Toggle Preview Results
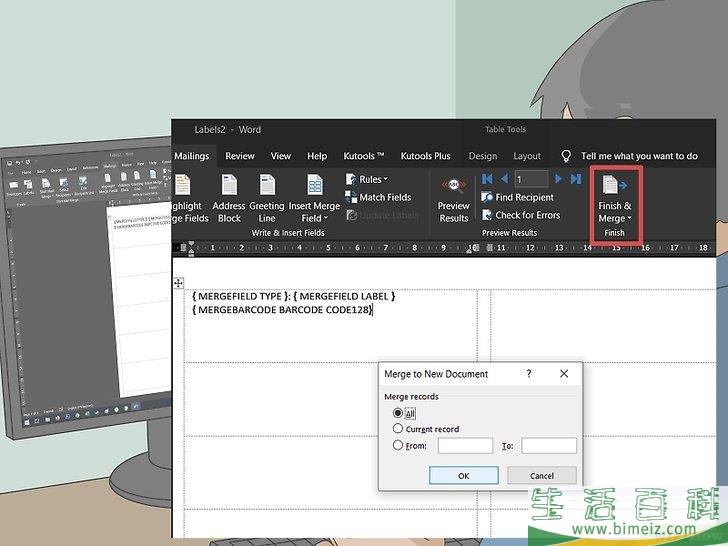Screen dimensions: 728x546 tap(454, 200)
